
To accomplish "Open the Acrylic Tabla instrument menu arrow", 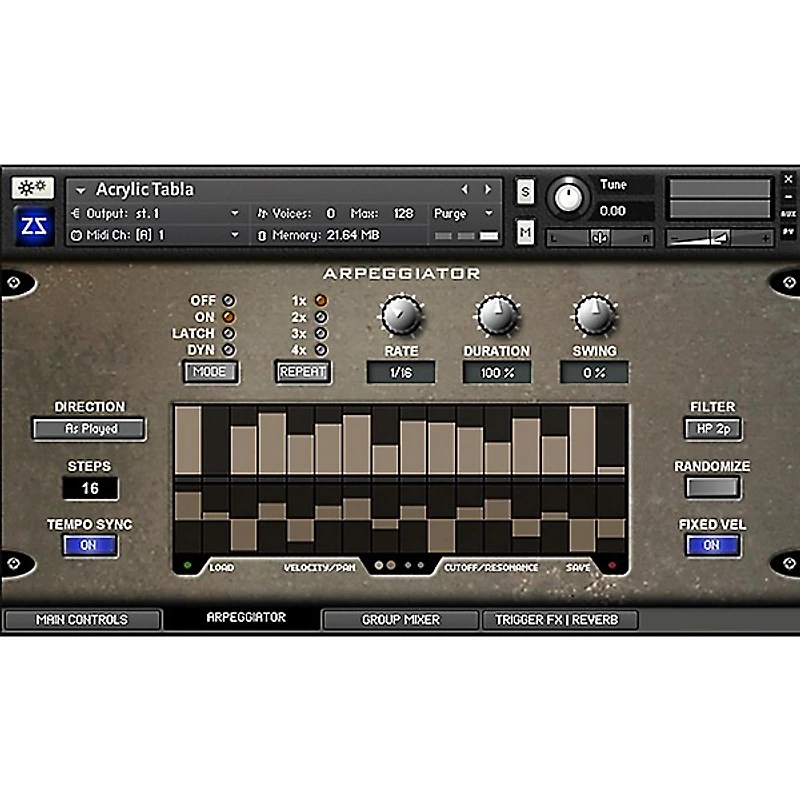I will point(80,191).
